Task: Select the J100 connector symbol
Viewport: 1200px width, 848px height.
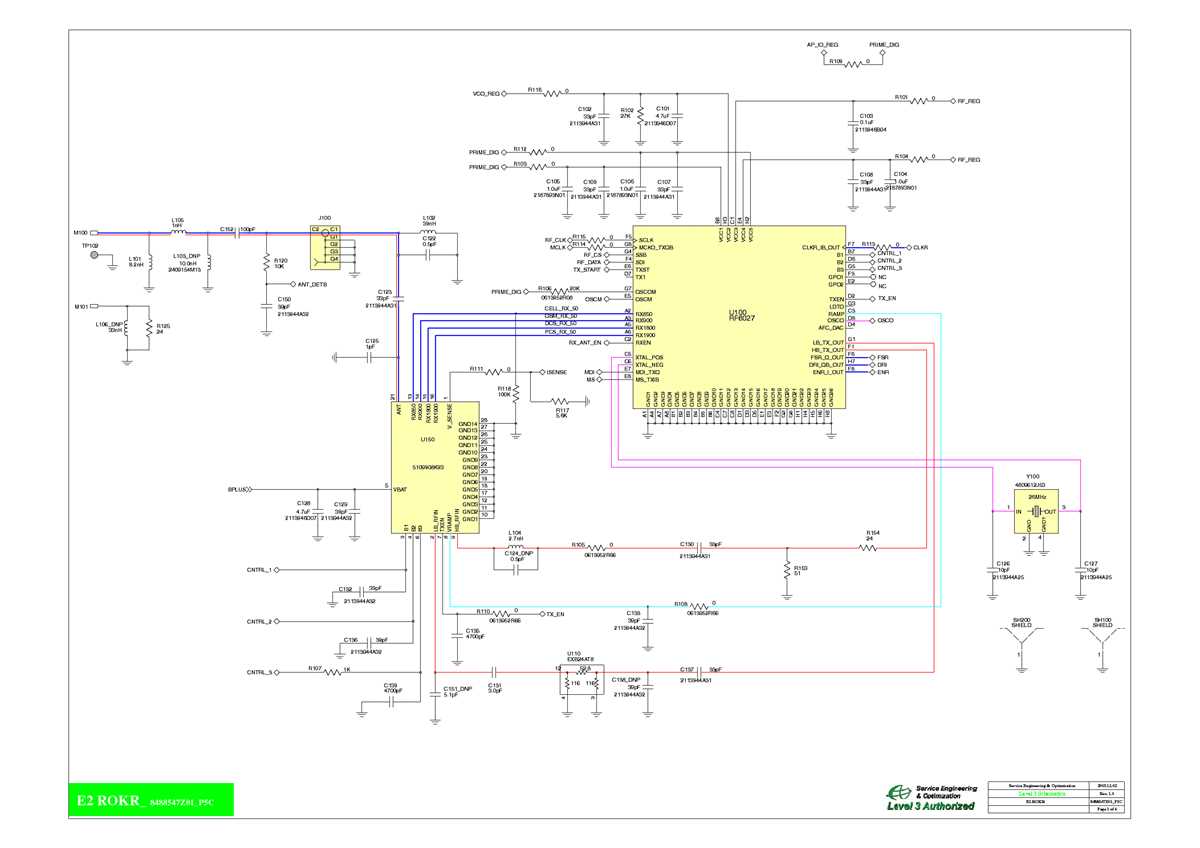Action: [326, 247]
